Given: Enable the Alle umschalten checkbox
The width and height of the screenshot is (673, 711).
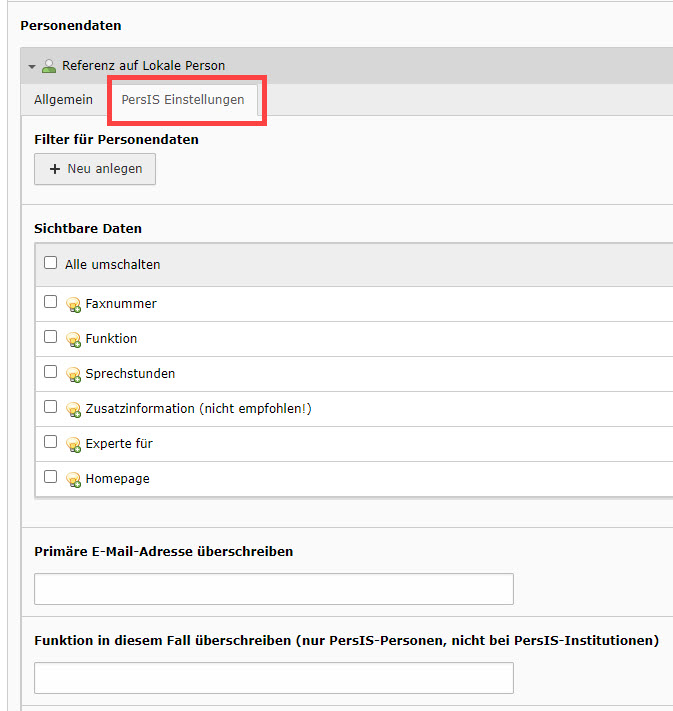Looking at the screenshot, I should point(51,263).
